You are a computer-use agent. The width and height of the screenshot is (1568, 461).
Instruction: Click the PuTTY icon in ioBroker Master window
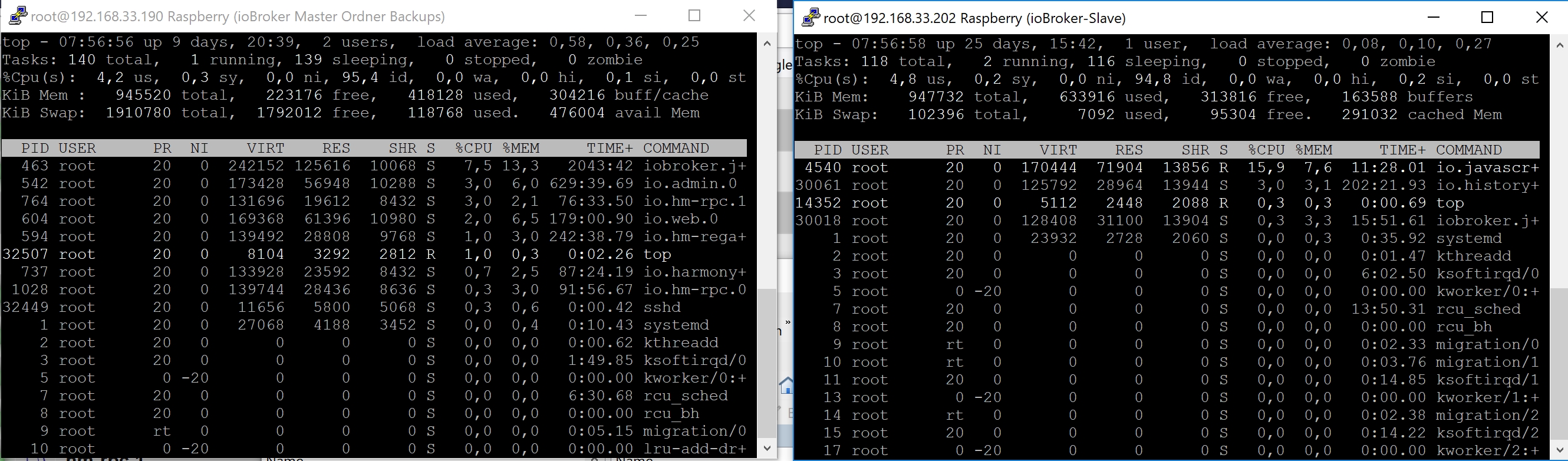click(18, 16)
